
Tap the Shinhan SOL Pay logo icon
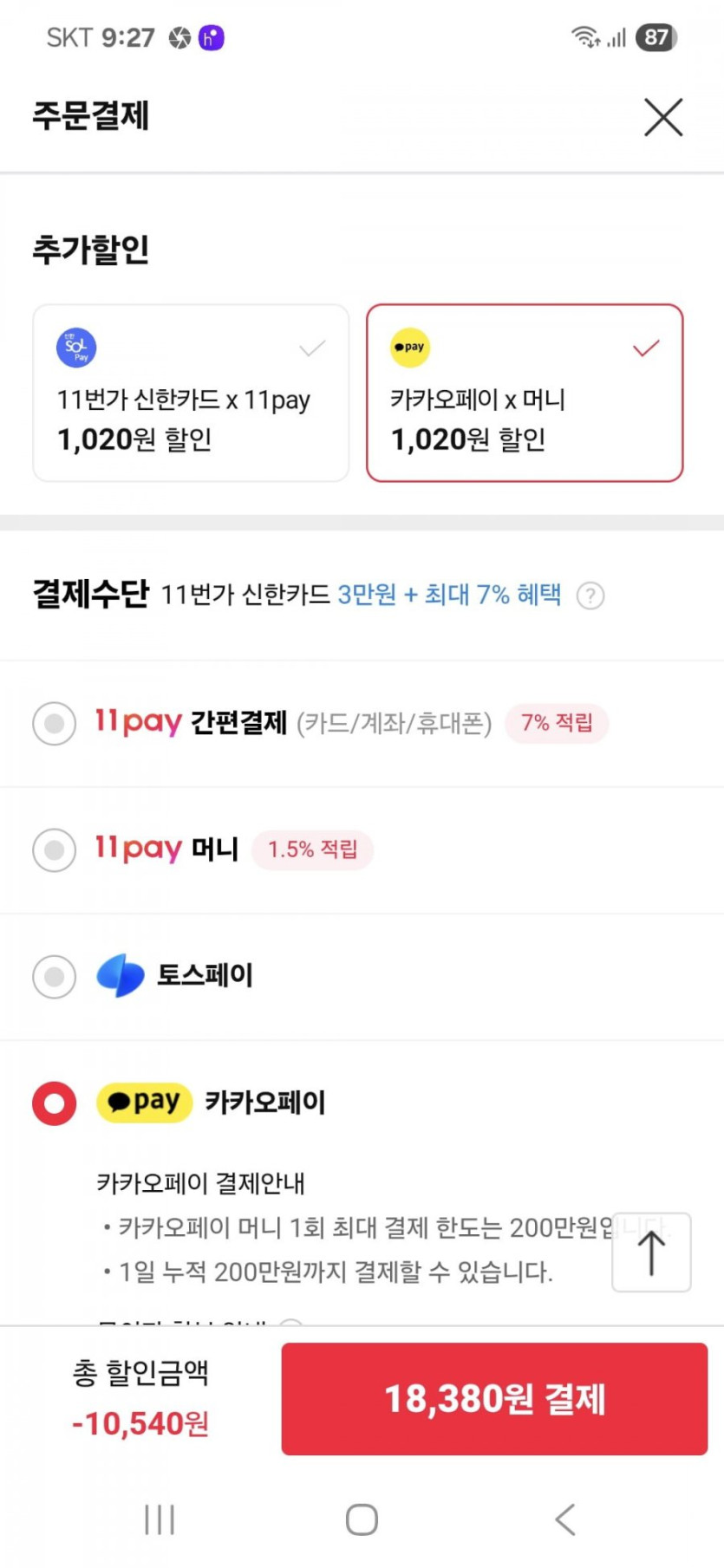(76, 348)
